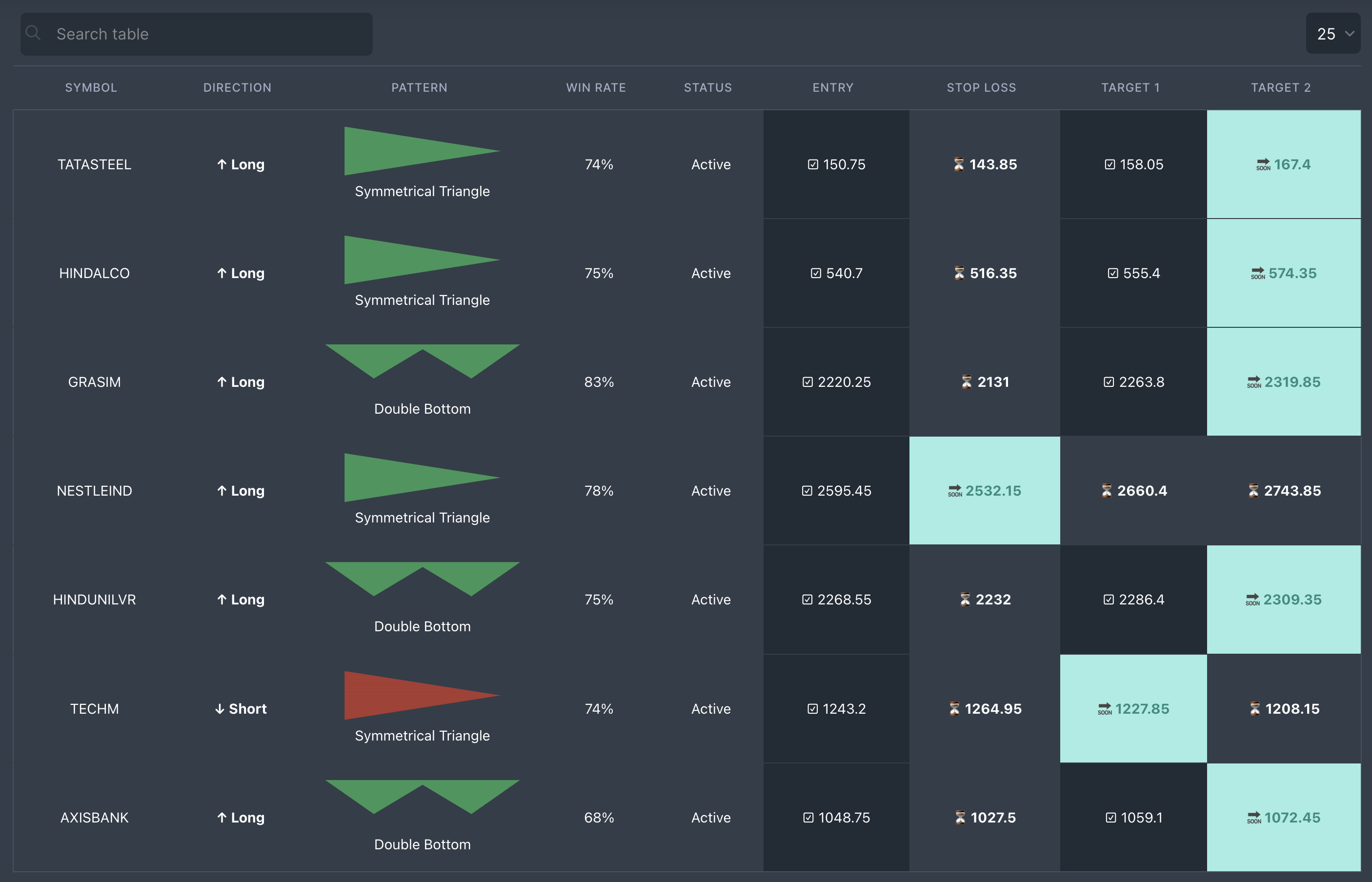Image resolution: width=1372 pixels, height=882 pixels.
Task: Sort by the TARGET 2 column header
Action: 1281,88
